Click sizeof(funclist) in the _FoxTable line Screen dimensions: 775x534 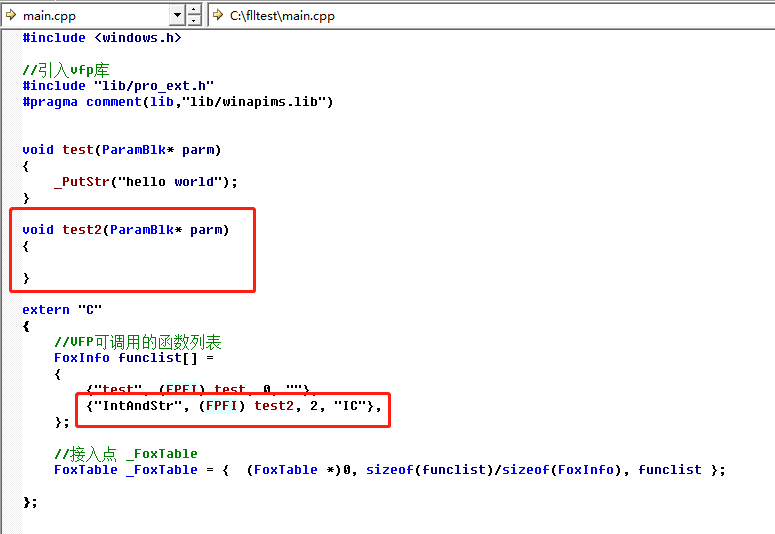click(430, 470)
